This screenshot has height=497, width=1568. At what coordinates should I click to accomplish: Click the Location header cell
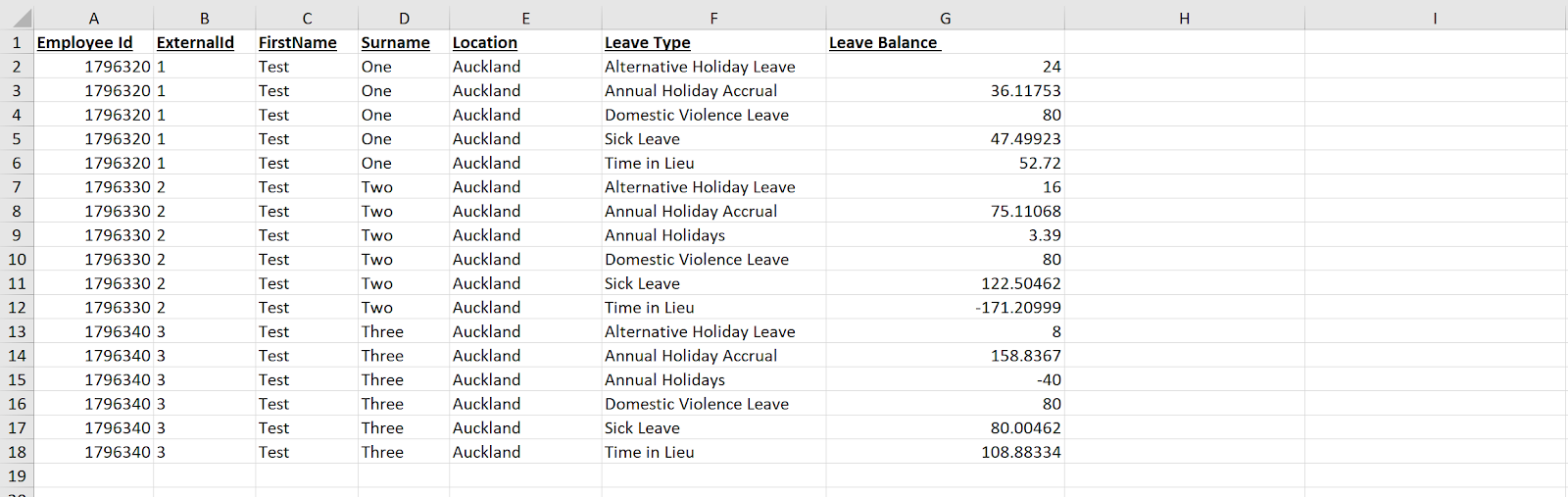525,42
